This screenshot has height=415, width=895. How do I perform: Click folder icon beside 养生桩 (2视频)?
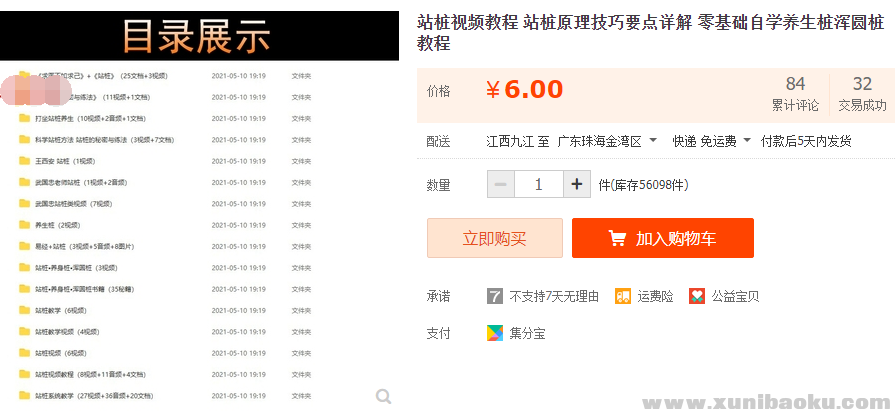coord(25,225)
